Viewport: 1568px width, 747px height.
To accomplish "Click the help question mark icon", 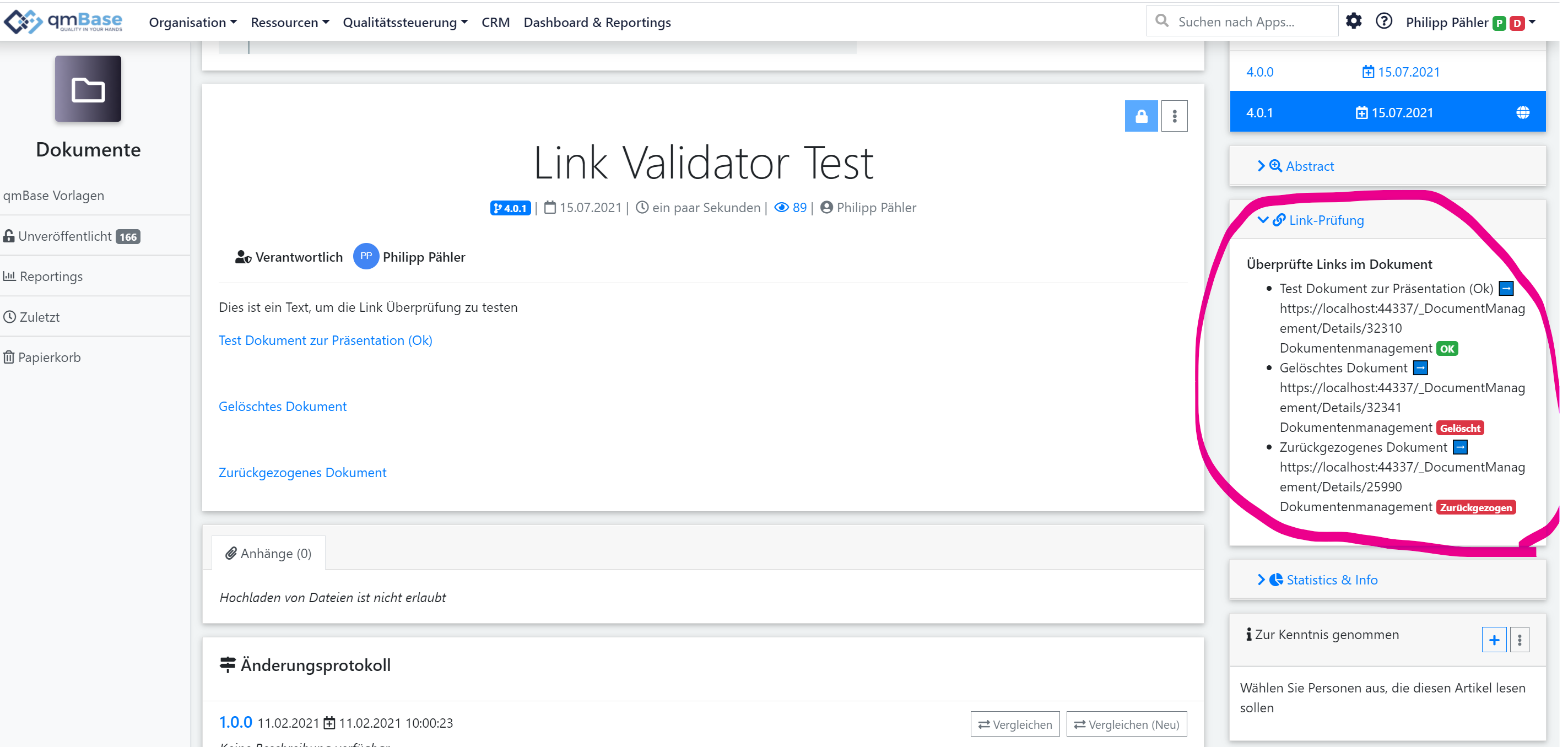I will pos(1383,21).
